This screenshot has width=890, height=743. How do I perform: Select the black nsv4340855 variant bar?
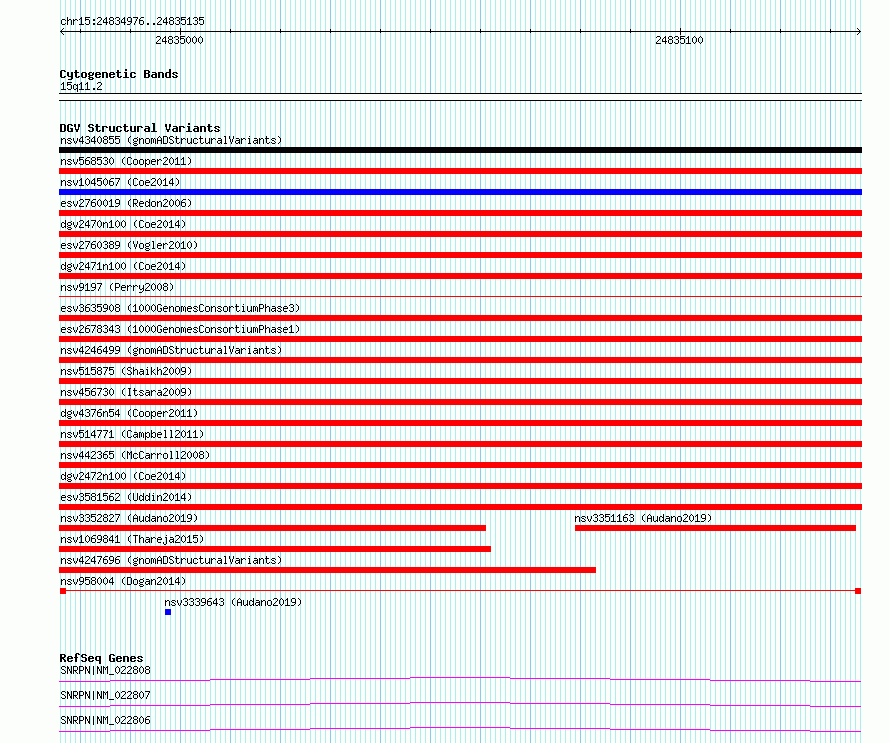coord(460,150)
